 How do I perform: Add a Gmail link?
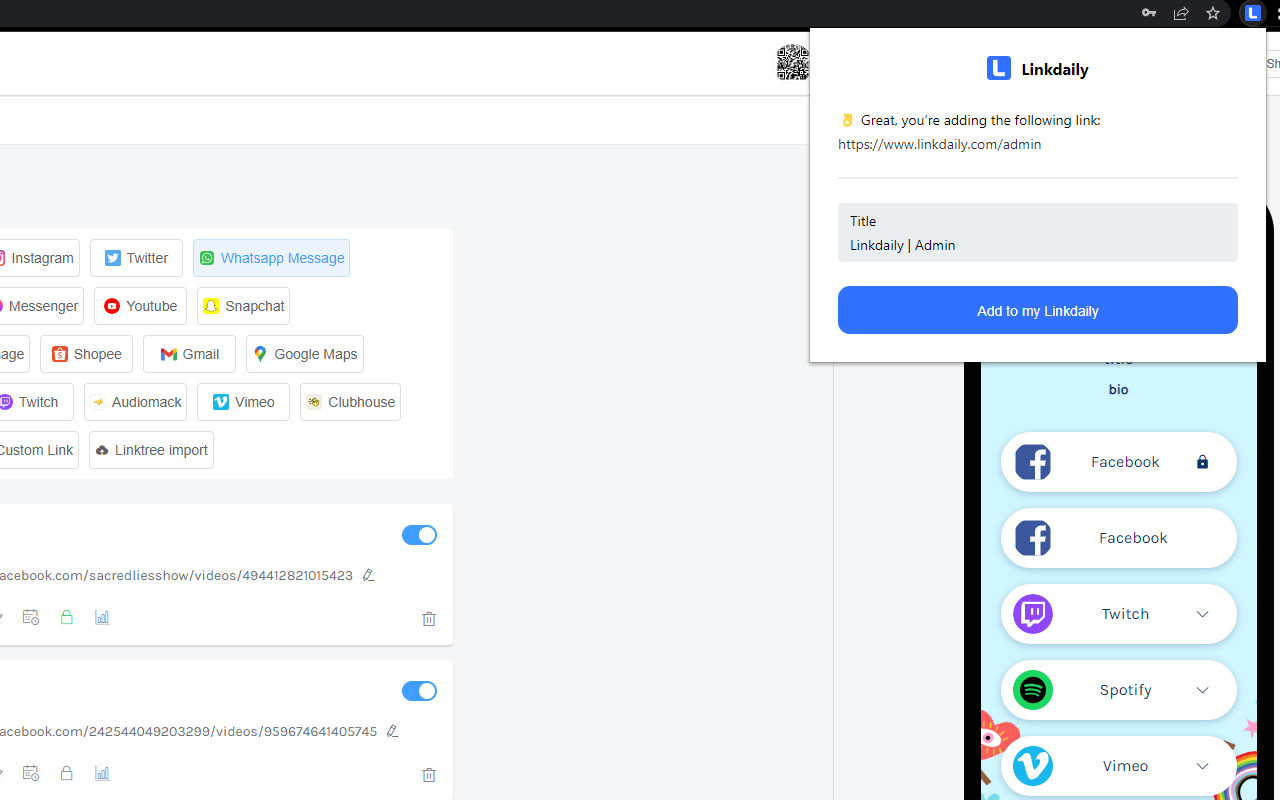[189, 354]
